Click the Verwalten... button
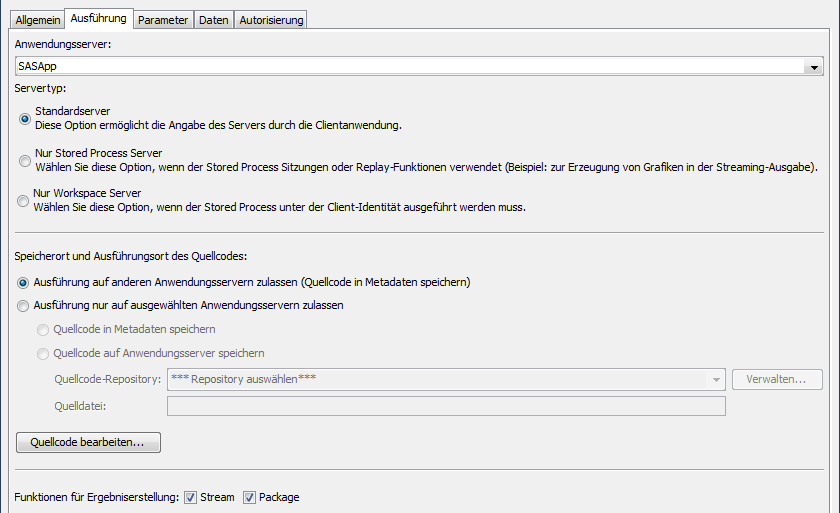 tap(777, 380)
